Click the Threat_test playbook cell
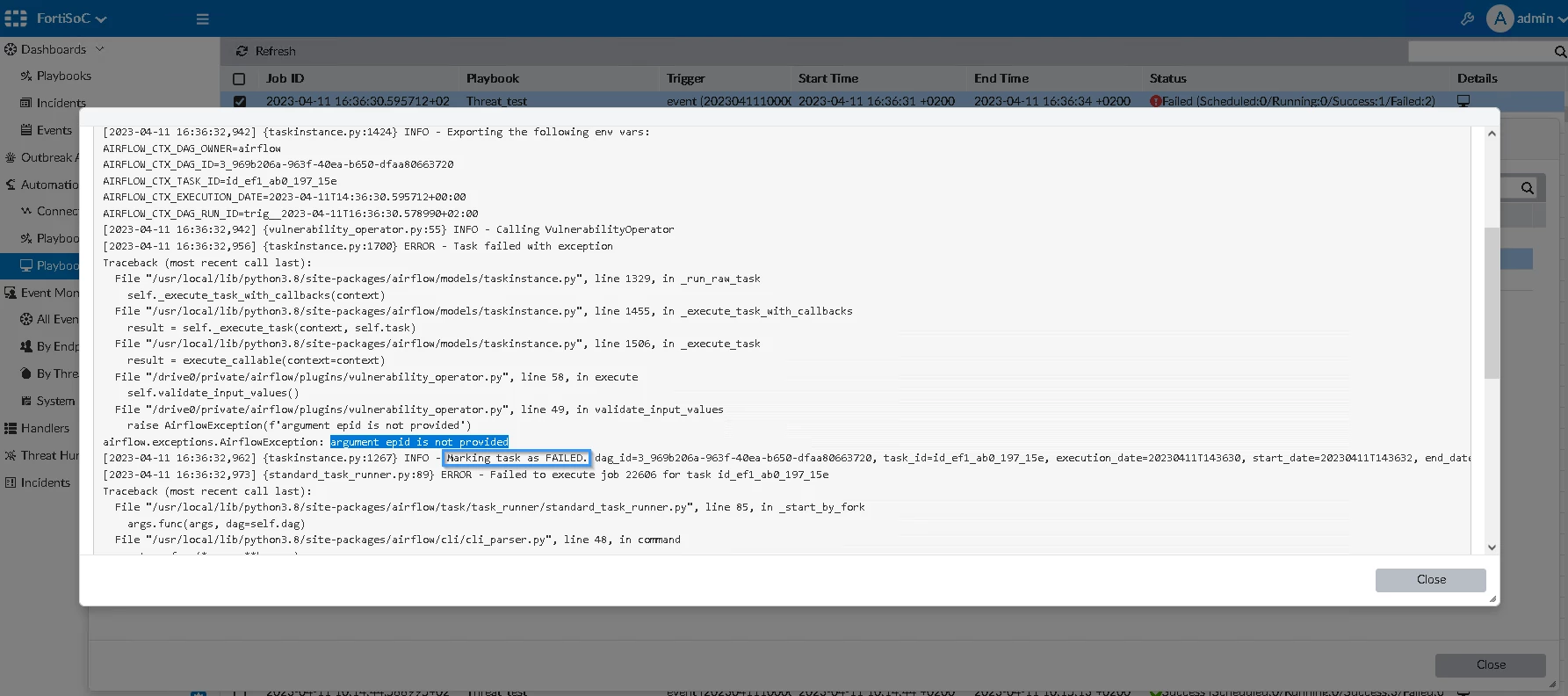Image resolution: width=1568 pixels, height=696 pixels. (496, 101)
